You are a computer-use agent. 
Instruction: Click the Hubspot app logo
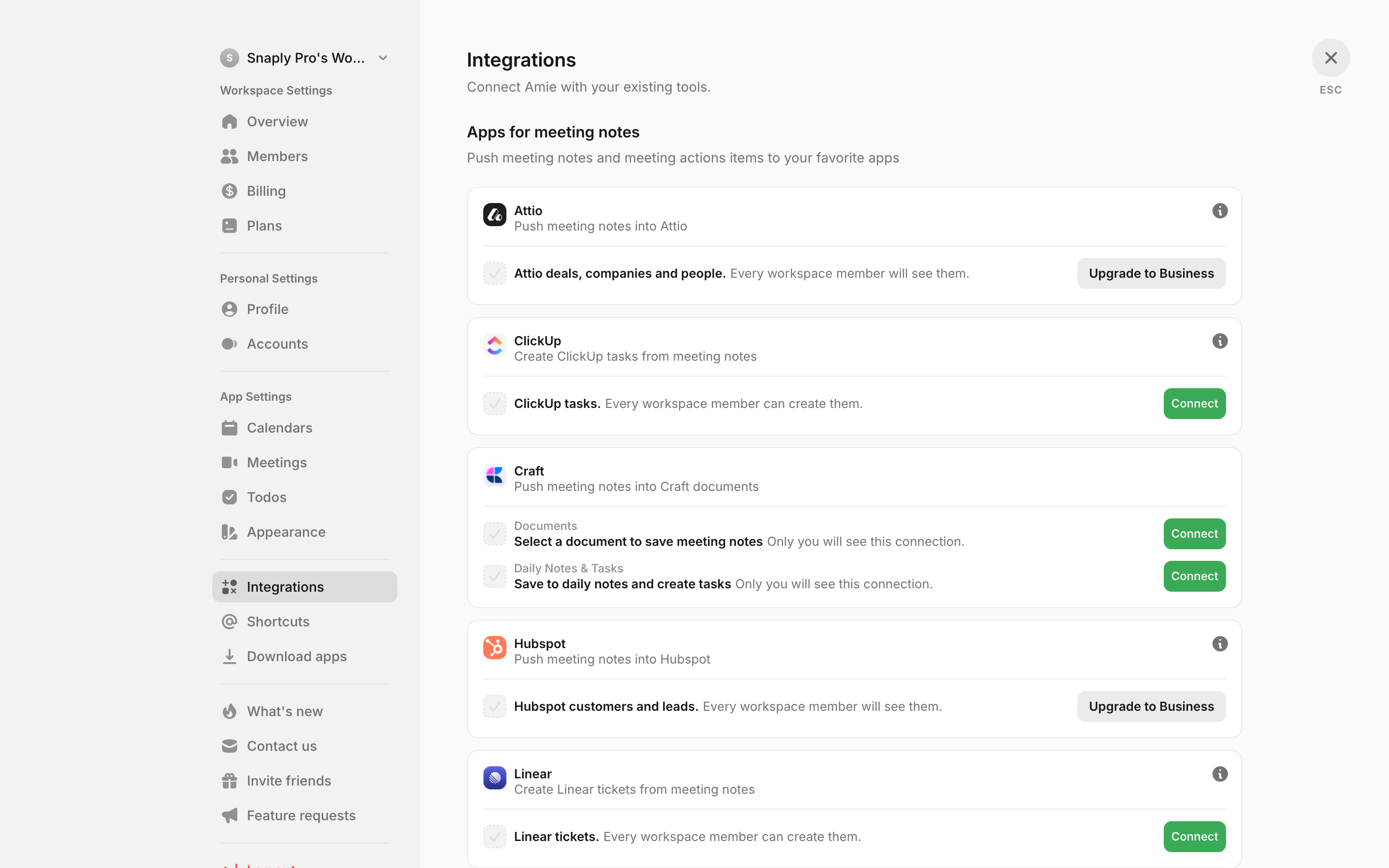[494, 648]
